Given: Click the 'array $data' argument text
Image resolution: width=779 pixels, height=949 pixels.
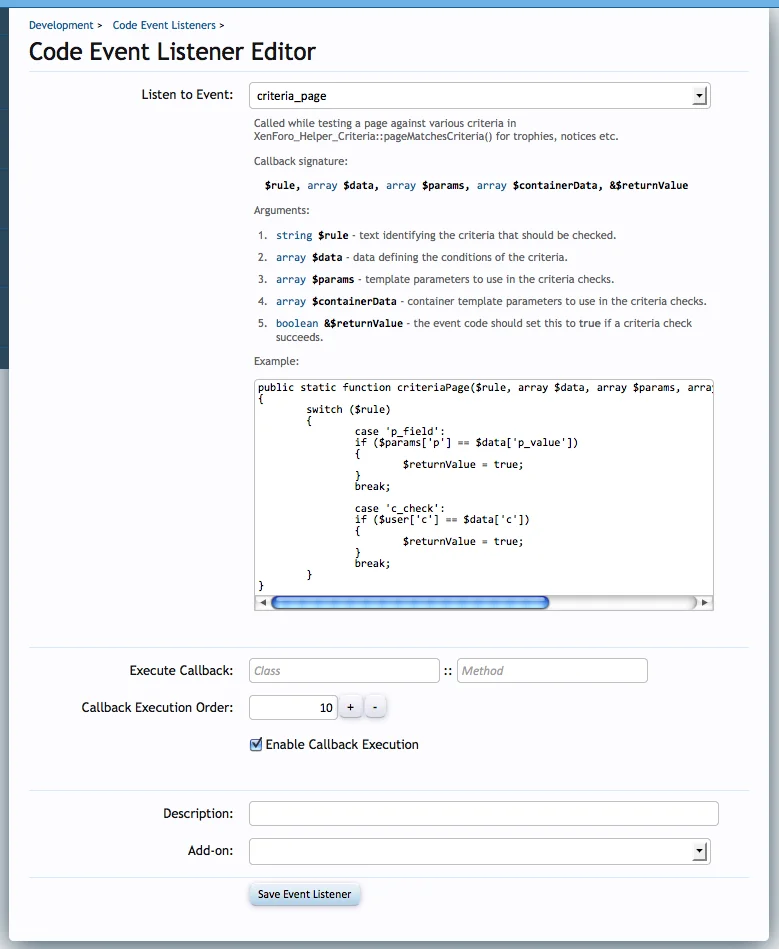Looking at the screenshot, I should click(309, 257).
